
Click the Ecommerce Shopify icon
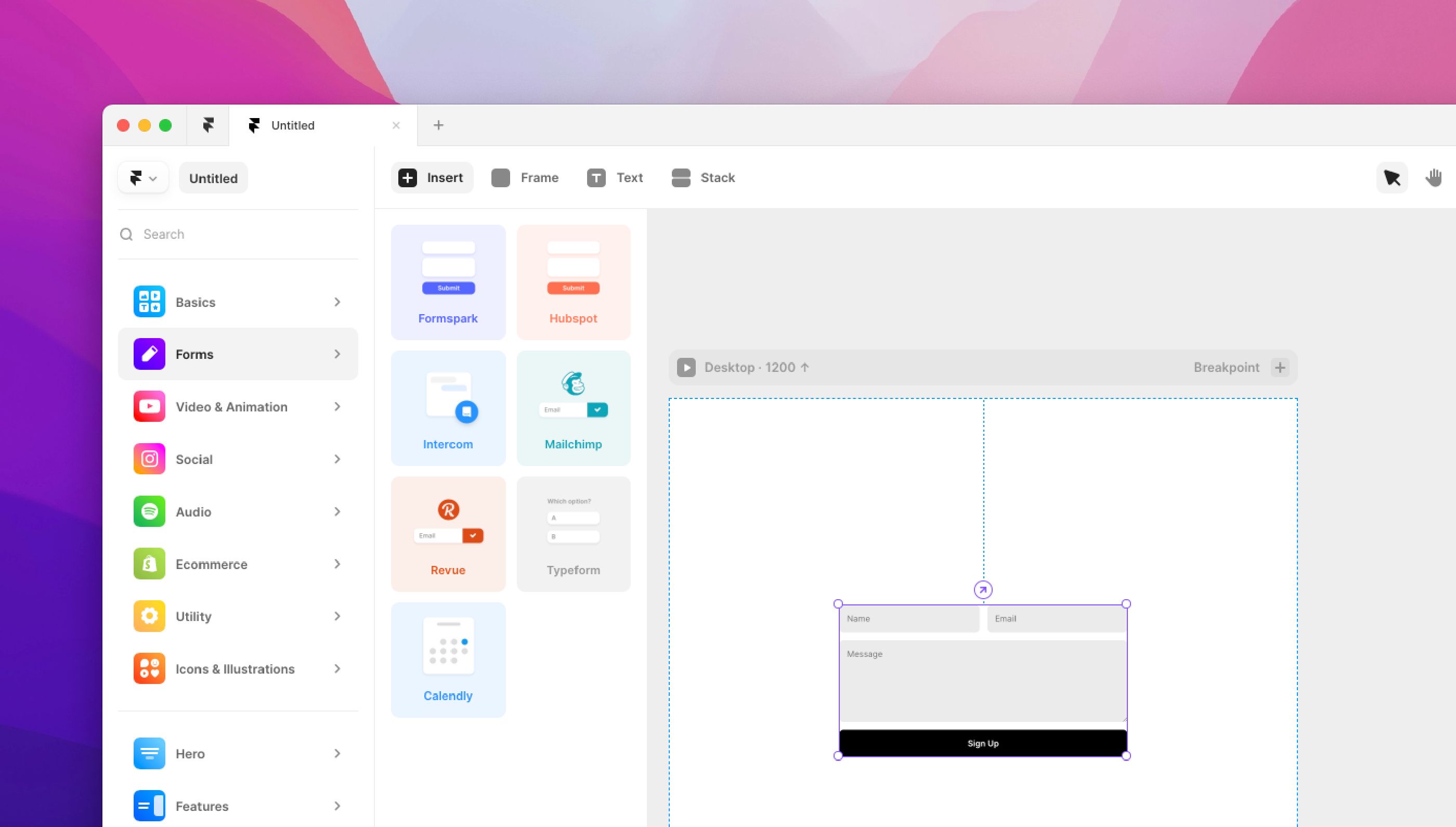pos(149,563)
